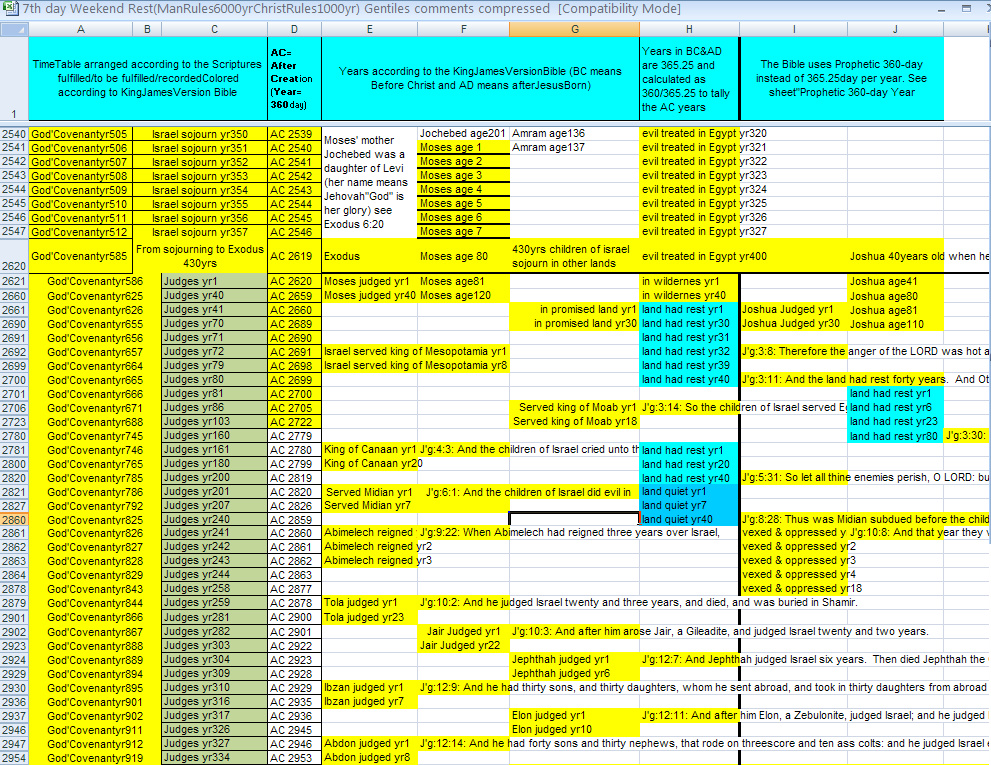The image size is (991, 765).
Task: Click 'From sojourning to Exodus 430yrs' cell
Action: pyautogui.click(x=200, y=256)
